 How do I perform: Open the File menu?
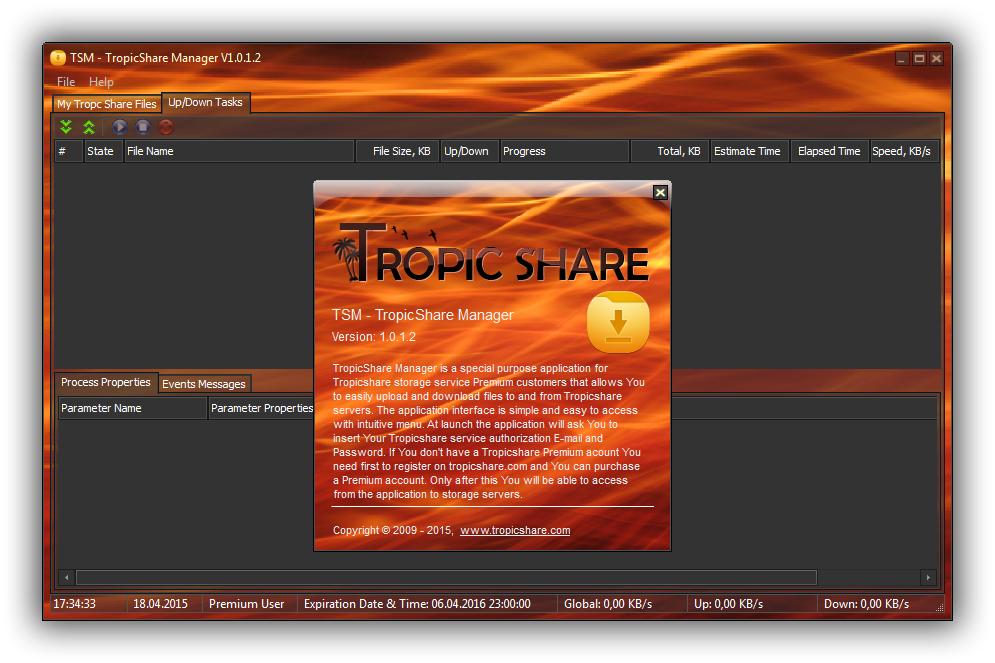pyautogui.click(x=66, y=82)
